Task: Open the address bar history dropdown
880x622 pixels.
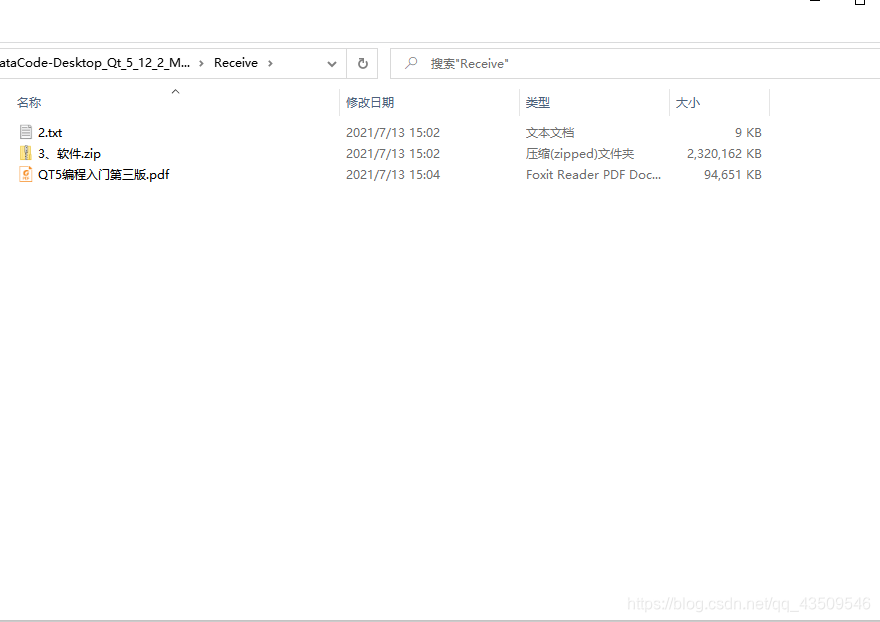Action: pyautogui.click(x=332, y=64)
